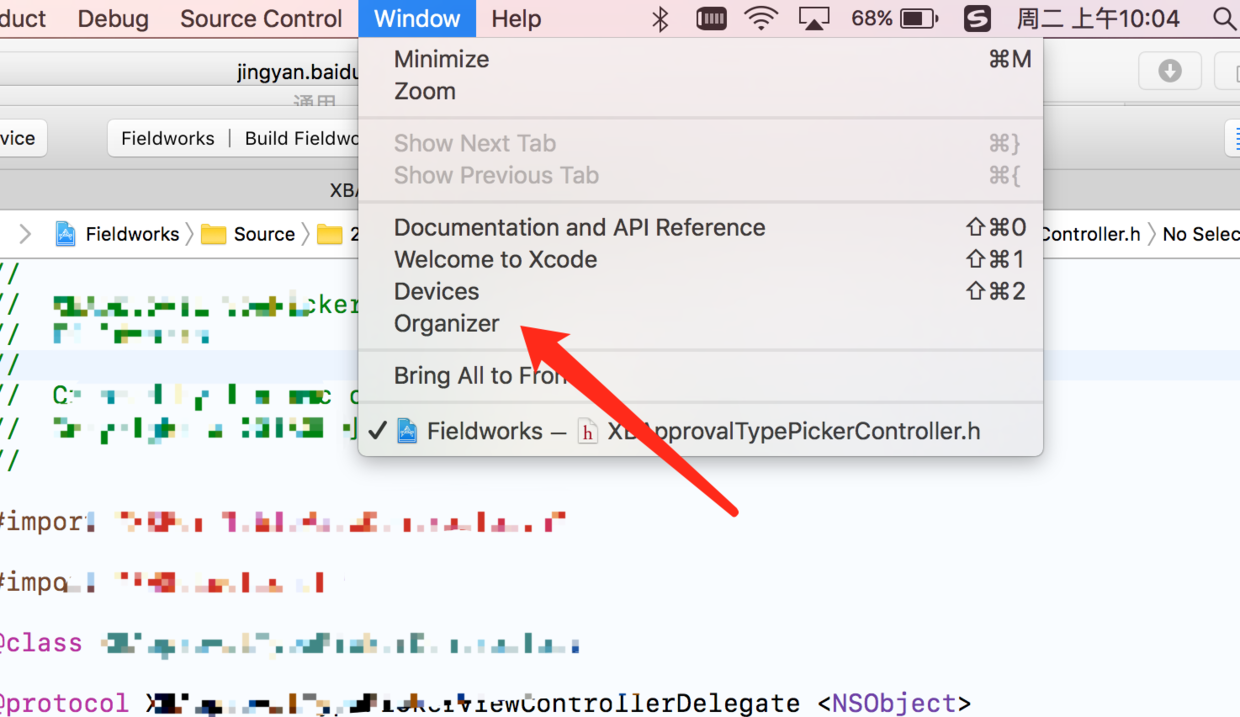
Task: Click the clock showing 上午10:04
Action: coord(1098,18)
